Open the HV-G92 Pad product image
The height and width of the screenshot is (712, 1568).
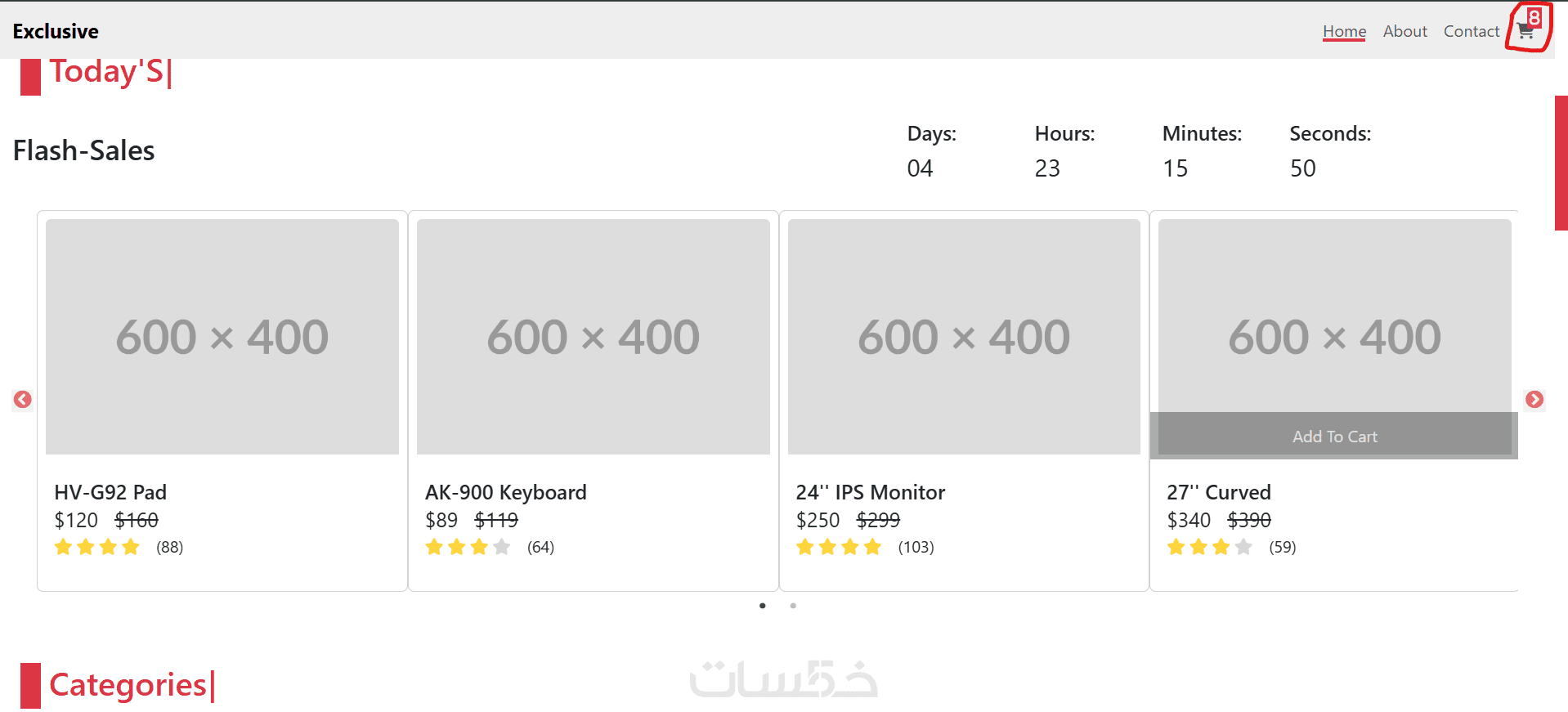click(222, 336)
